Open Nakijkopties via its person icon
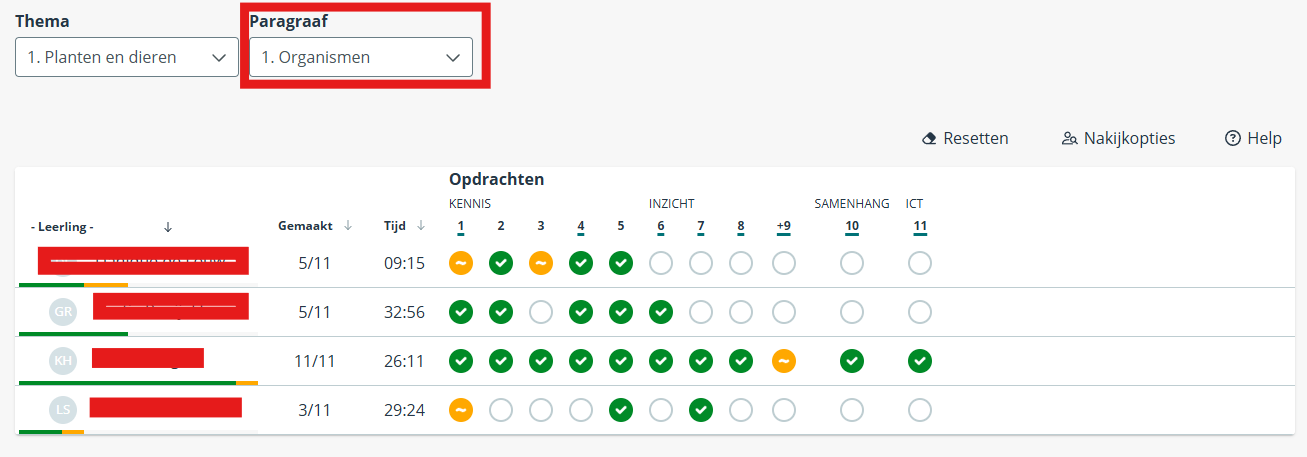Image resolution: width=1307 pixels, height=457 pixels. click(x=1070, y=139)
